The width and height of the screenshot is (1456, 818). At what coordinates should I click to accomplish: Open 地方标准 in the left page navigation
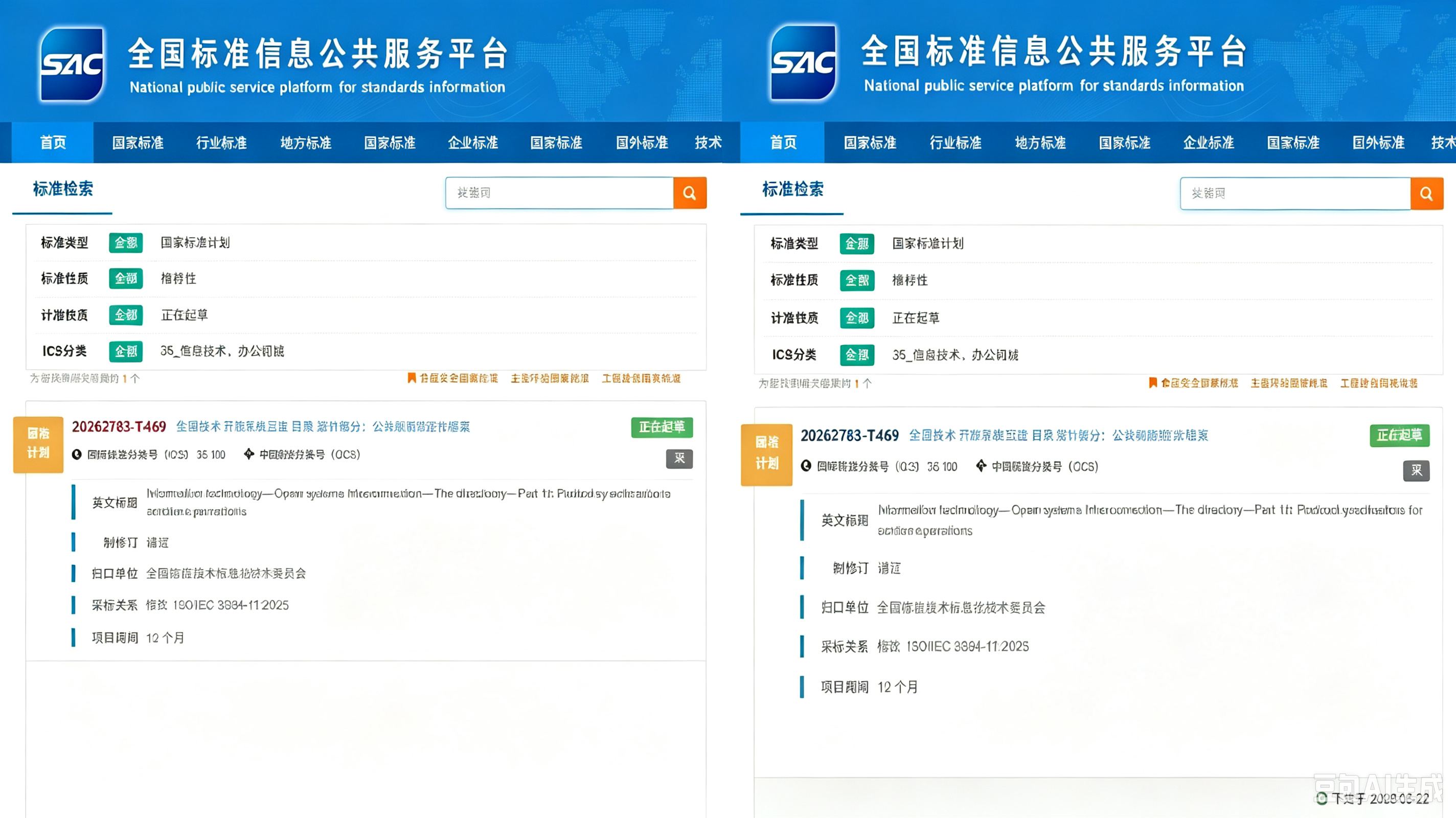click(x=306, y=143)
